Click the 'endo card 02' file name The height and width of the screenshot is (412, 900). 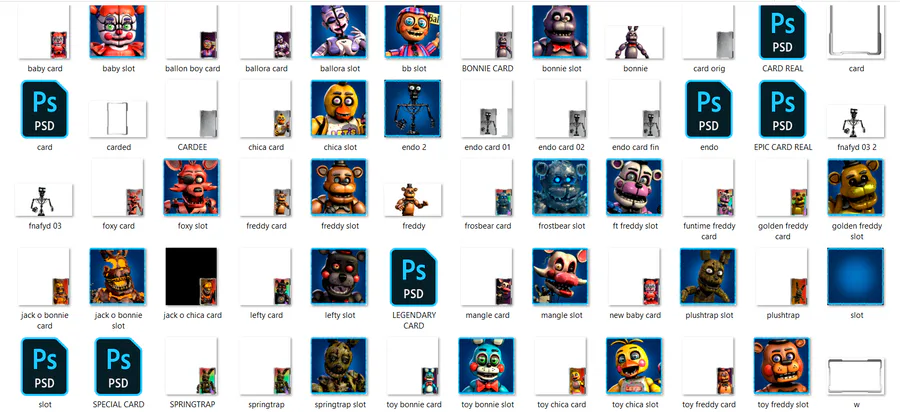pos(561,147)
